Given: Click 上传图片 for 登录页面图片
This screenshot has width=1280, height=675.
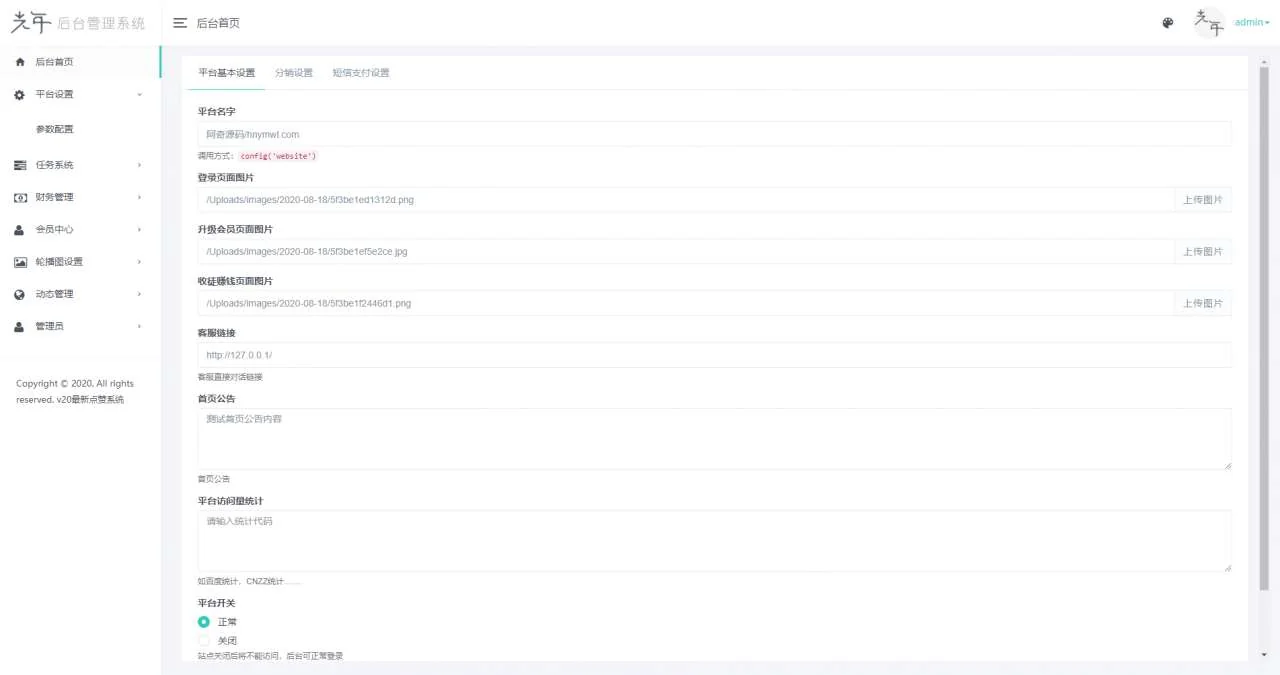Looking at the screenshot, I should 1202,200.
